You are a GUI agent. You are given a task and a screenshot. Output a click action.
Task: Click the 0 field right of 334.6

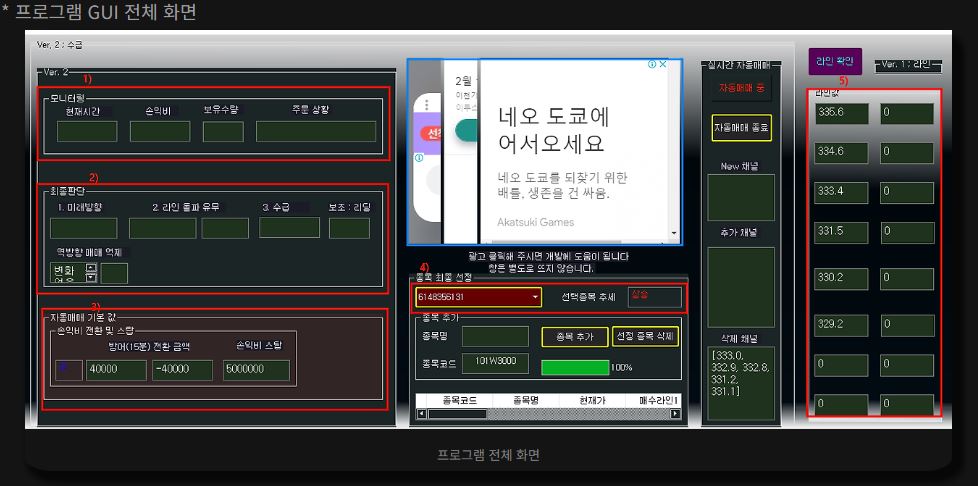907,153
